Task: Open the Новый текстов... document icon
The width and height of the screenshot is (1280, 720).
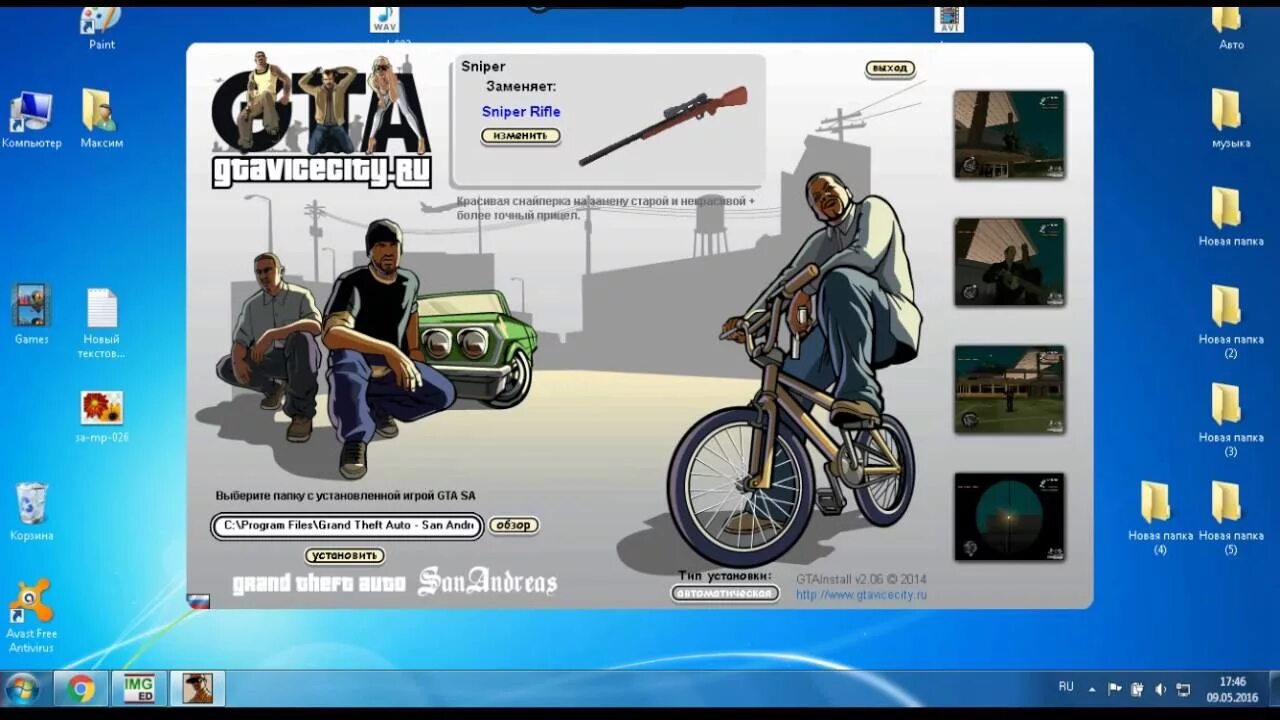Action: (101, 323)
